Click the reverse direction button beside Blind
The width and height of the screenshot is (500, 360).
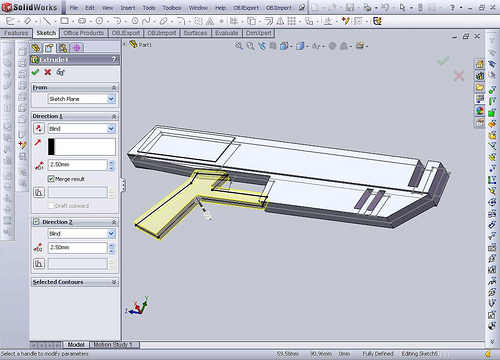click(x=39, y=128)
